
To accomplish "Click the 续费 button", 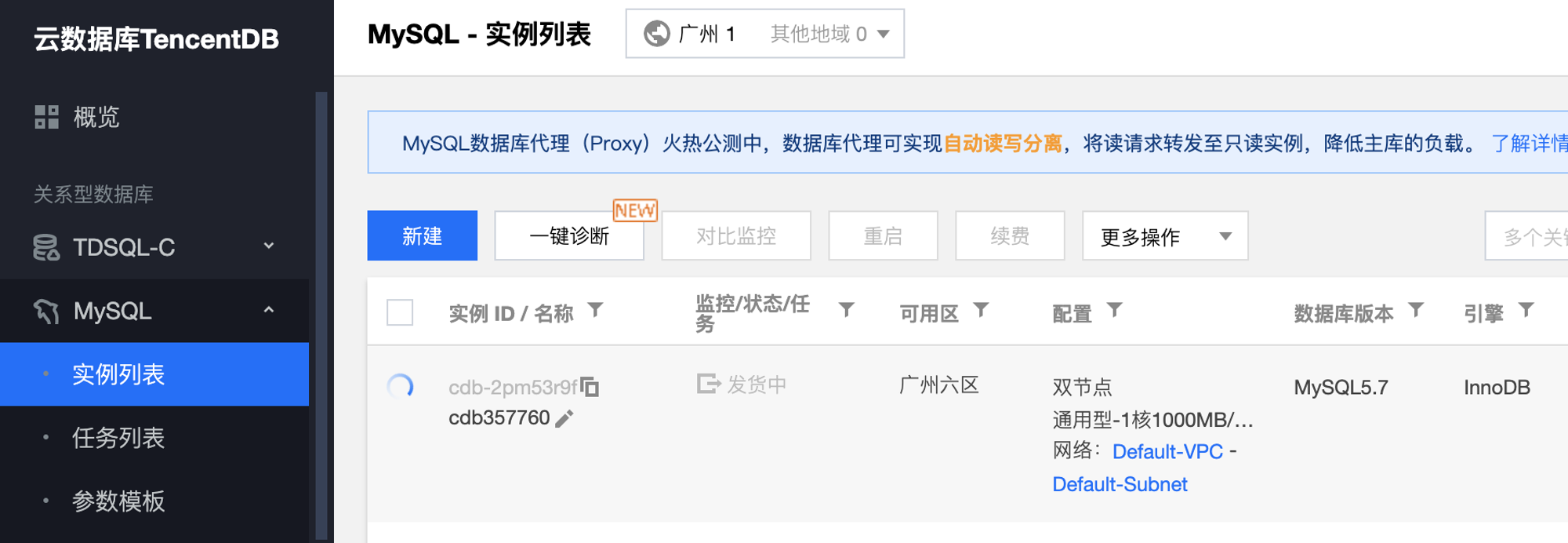I will coord(1010,235).
